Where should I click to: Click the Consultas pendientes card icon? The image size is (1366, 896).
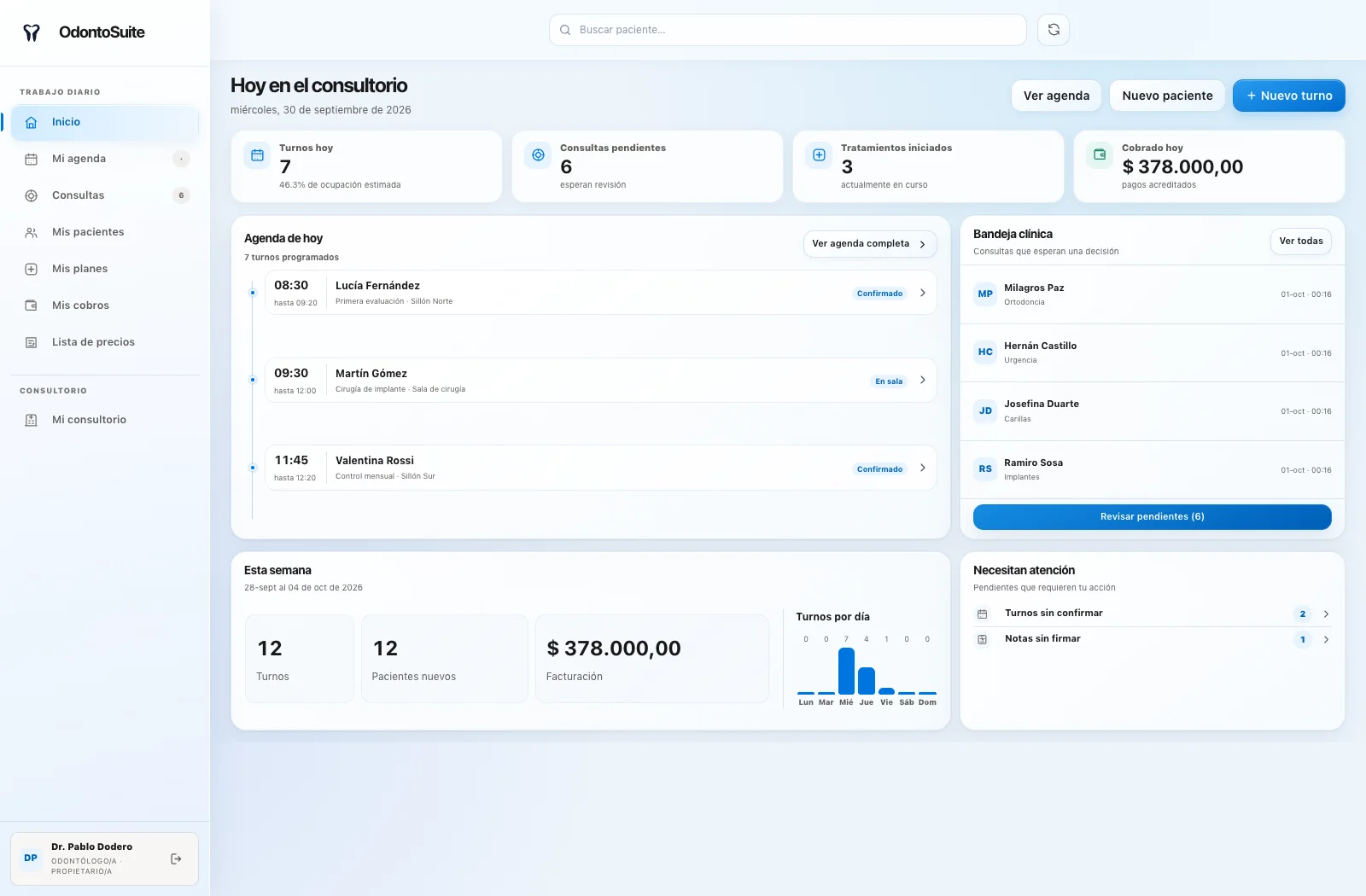(538, 155)
